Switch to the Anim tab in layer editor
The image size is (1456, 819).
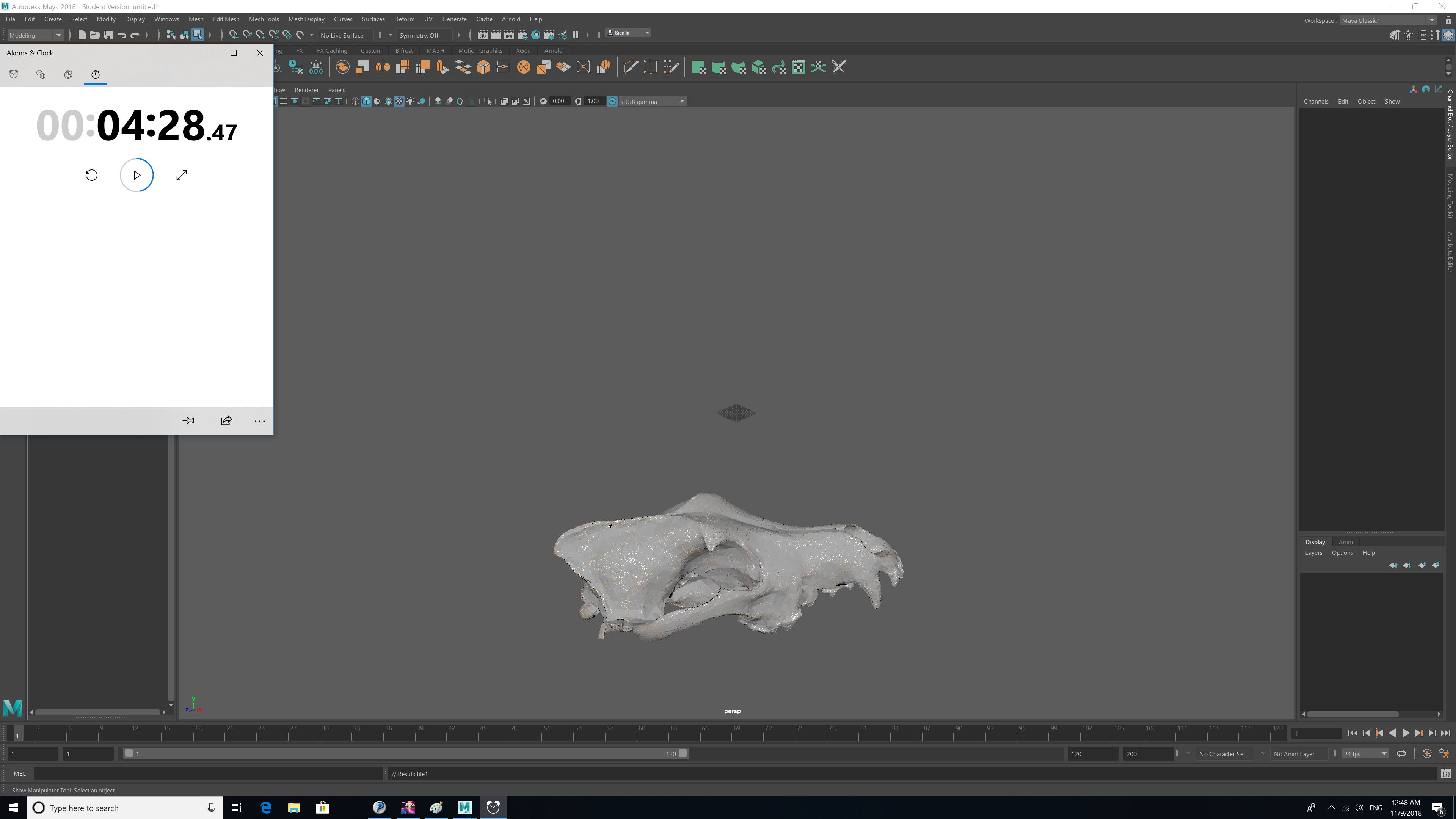tap(1346, 541)
